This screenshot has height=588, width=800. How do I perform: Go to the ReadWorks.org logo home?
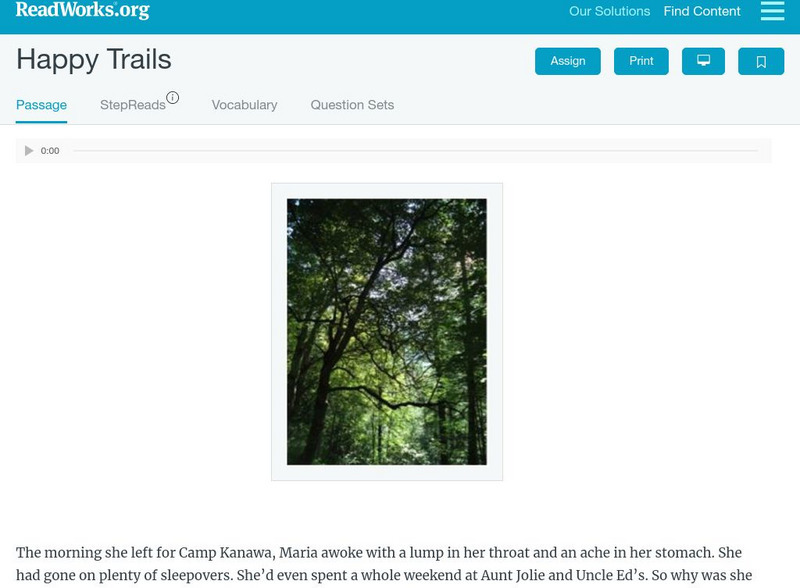click(x=83, y=10)
